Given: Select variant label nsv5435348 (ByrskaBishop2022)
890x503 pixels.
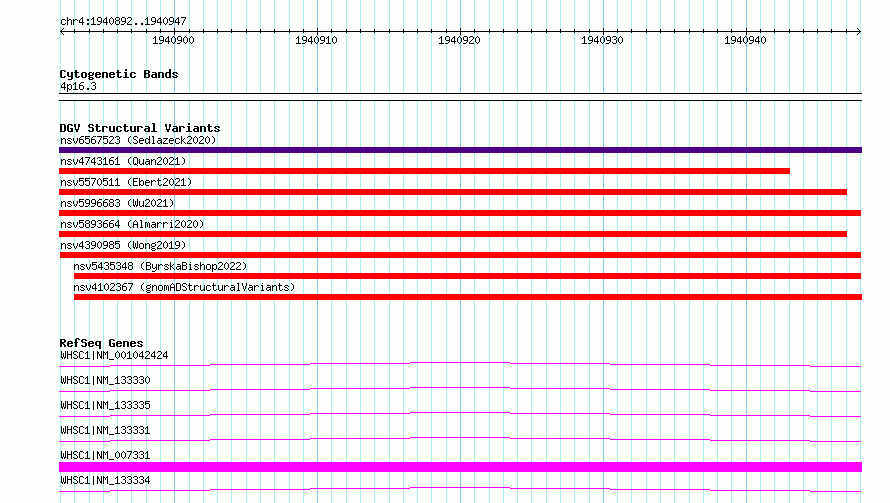Looking at the screenshot, I should coord(160,266).
